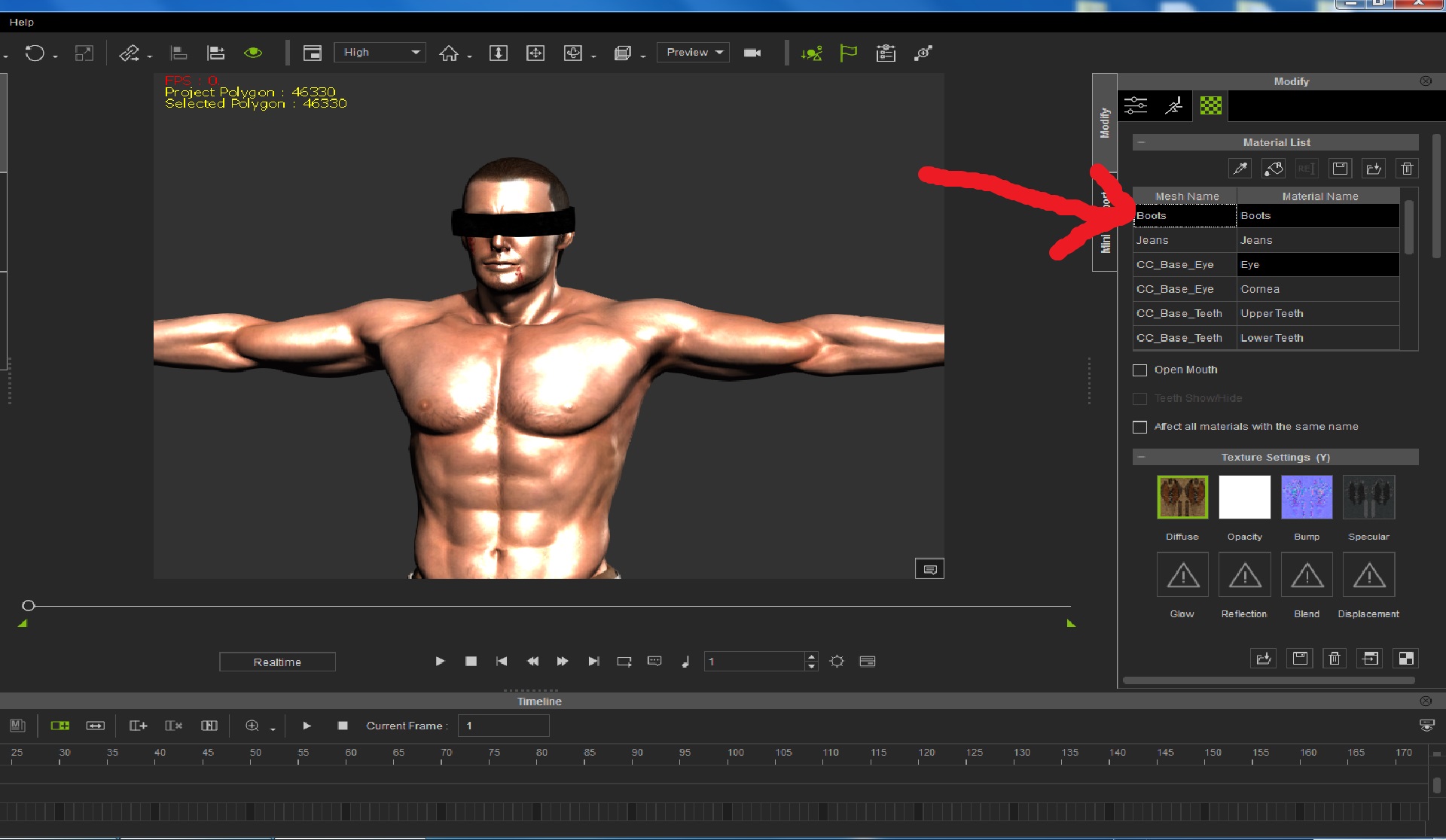Click the play bar position handle

coord(29,605)
